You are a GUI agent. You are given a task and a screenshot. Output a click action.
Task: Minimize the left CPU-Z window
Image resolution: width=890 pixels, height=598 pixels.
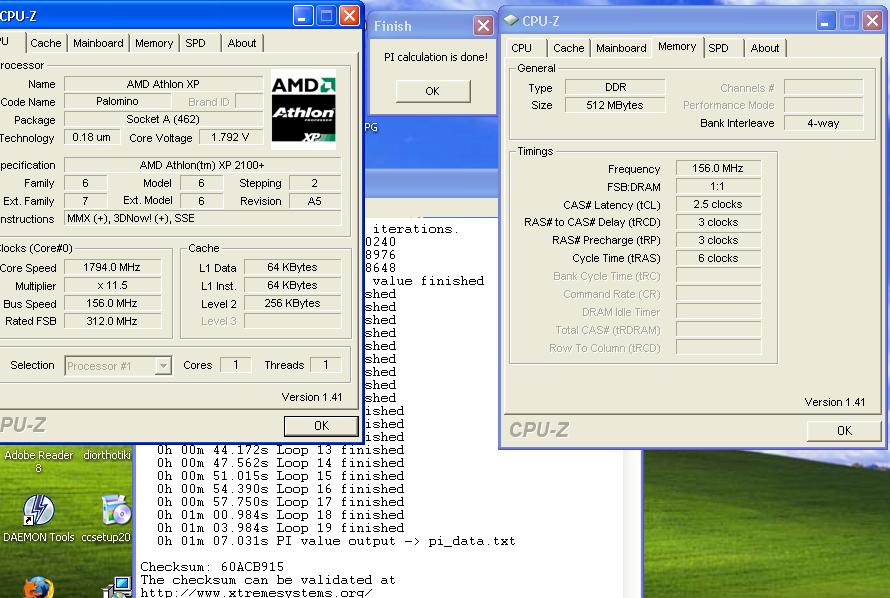pos(303,16)
